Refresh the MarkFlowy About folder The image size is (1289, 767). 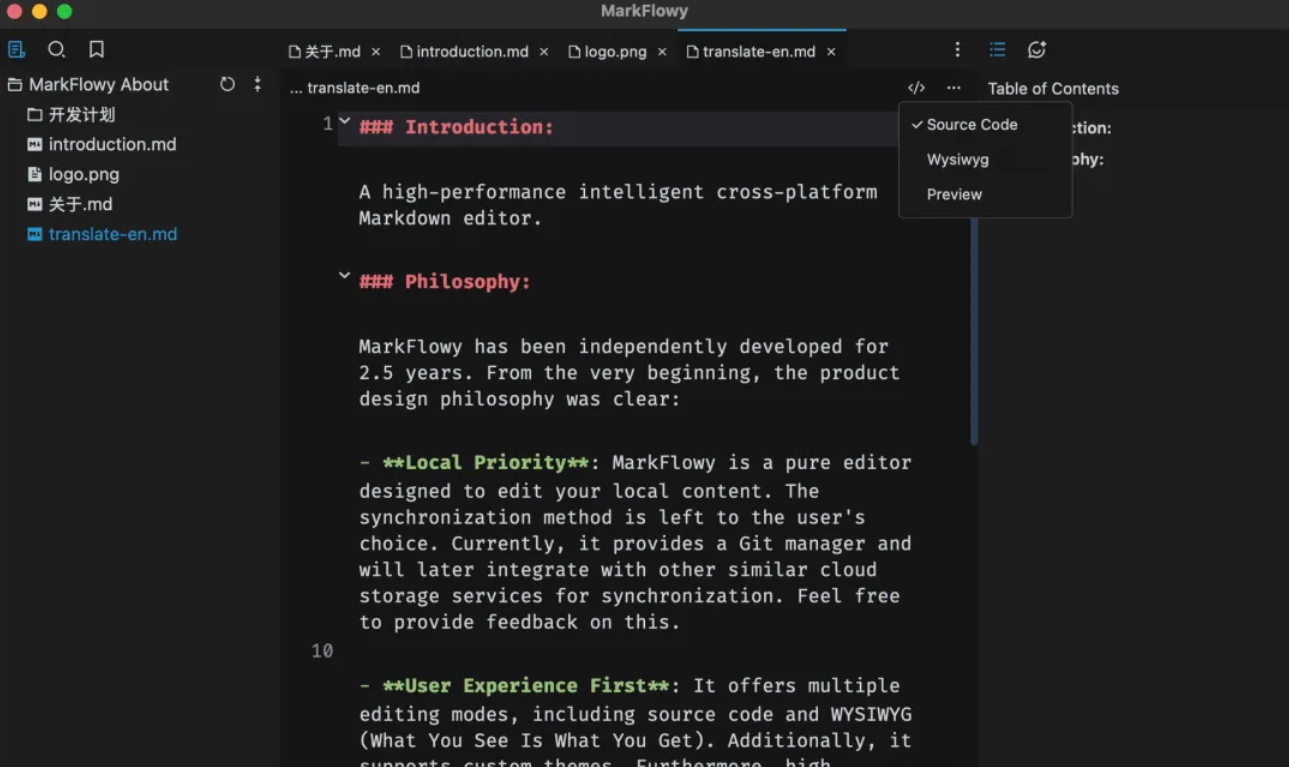coord(228,84)
